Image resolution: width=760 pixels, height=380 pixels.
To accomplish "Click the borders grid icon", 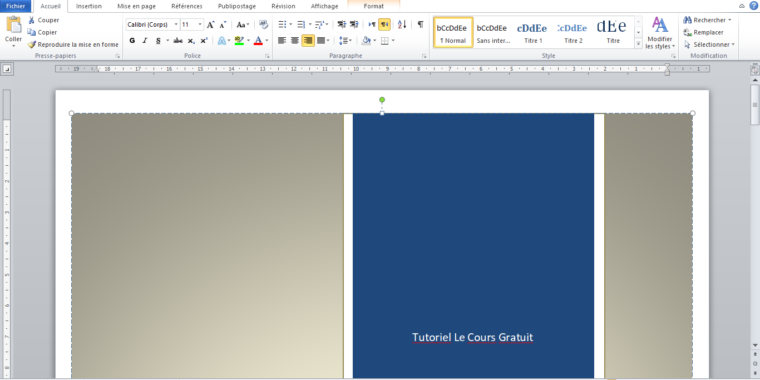I will (385, 41).
